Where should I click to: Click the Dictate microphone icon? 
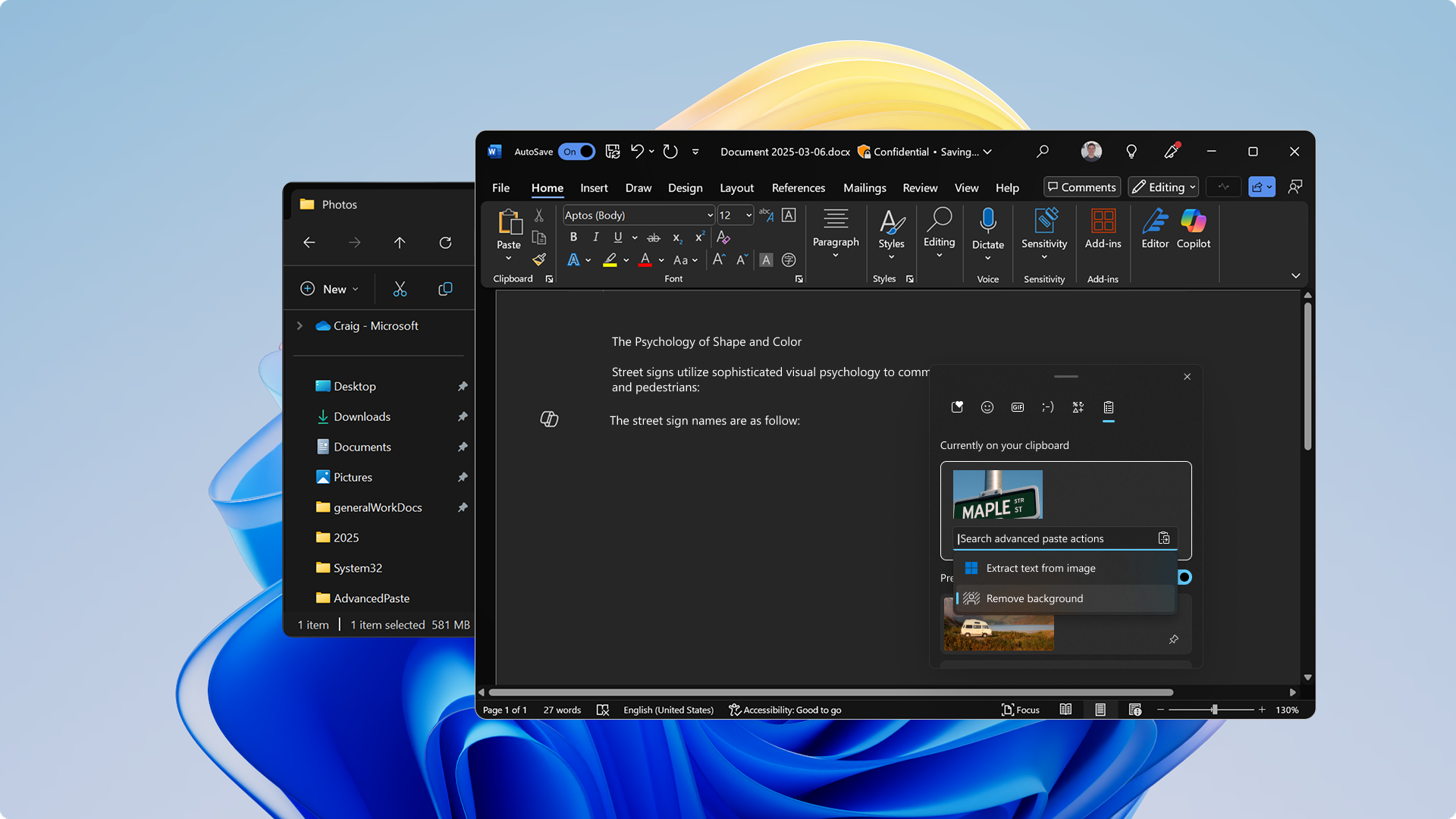[987, 221]
